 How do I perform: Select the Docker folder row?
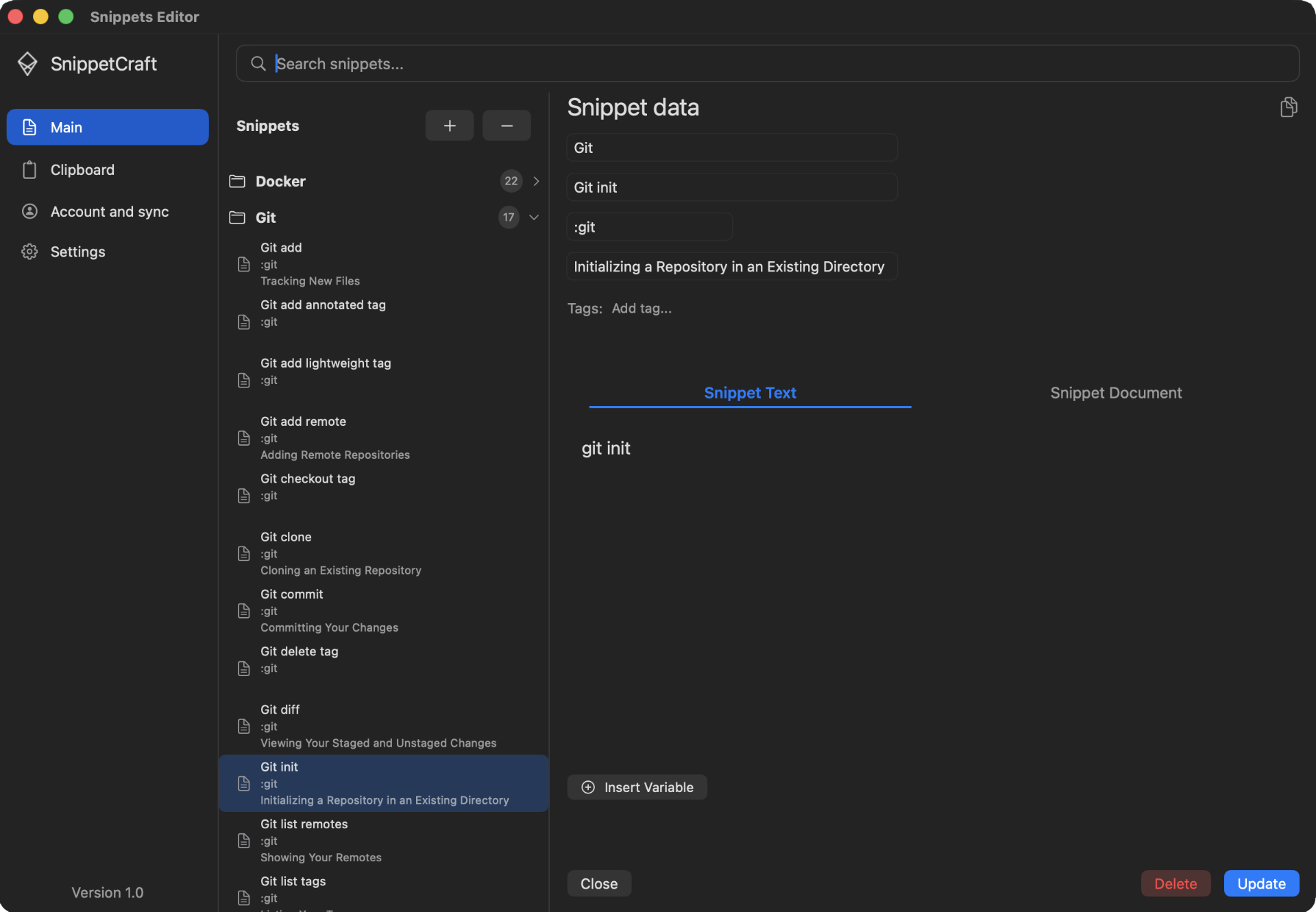pyautogui.click(x=384, y=181)
